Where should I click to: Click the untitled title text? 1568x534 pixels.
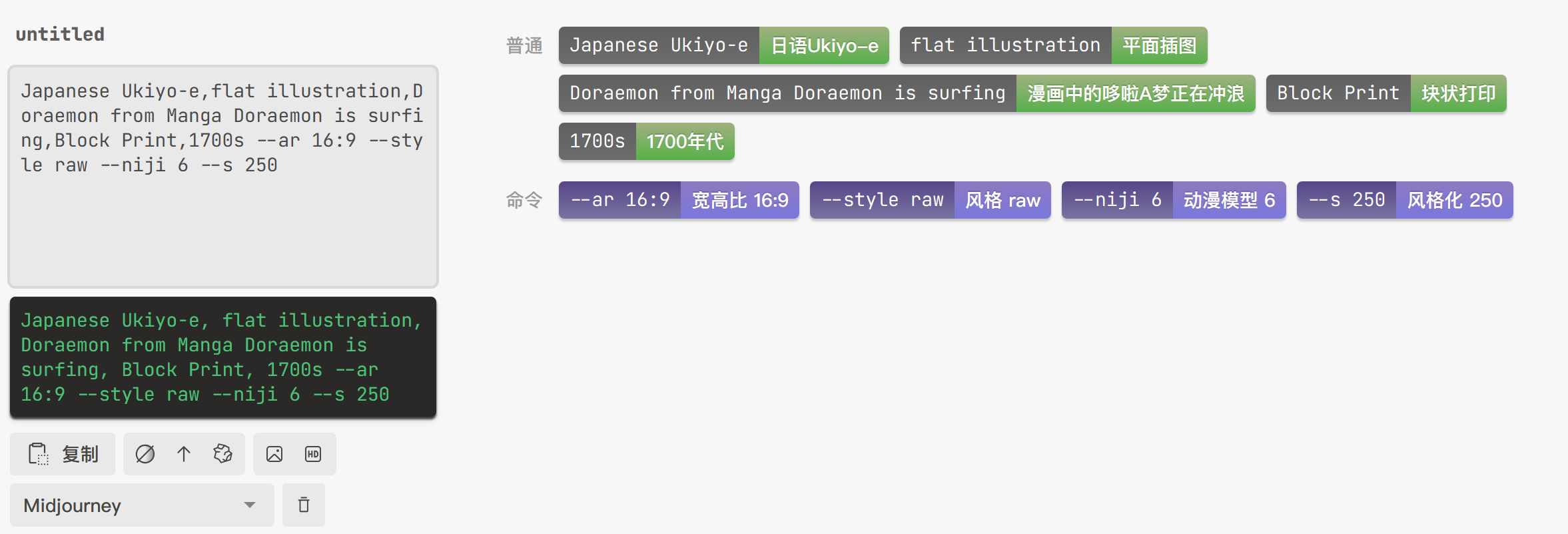60,34
